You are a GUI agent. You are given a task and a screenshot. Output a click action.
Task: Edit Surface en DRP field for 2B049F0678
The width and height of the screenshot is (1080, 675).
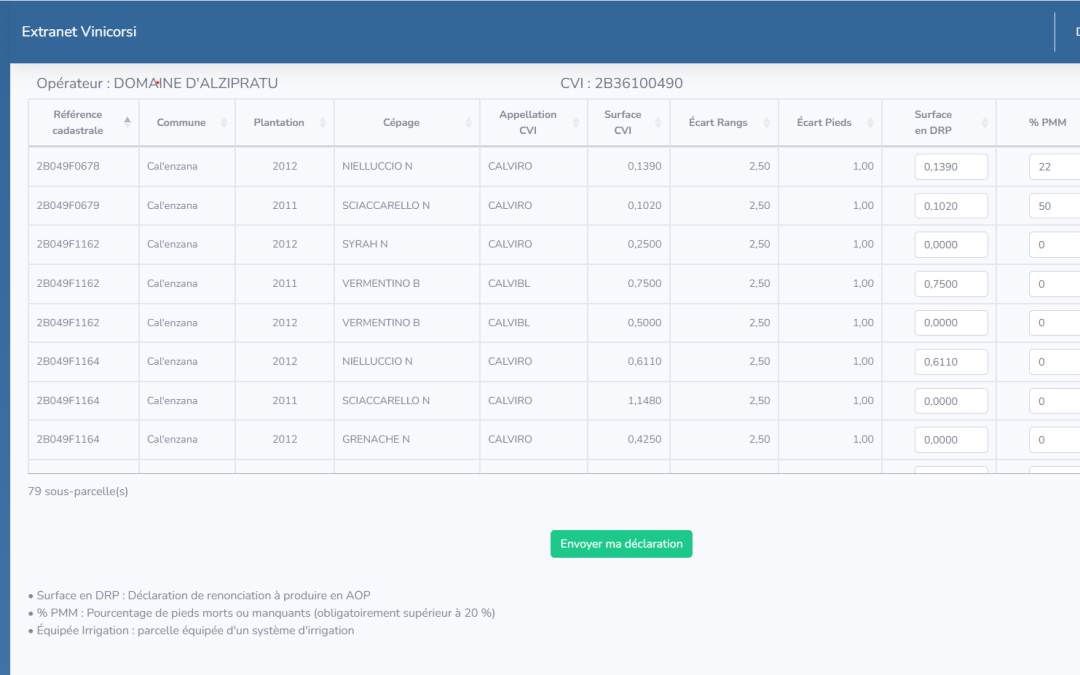(951, 167)
